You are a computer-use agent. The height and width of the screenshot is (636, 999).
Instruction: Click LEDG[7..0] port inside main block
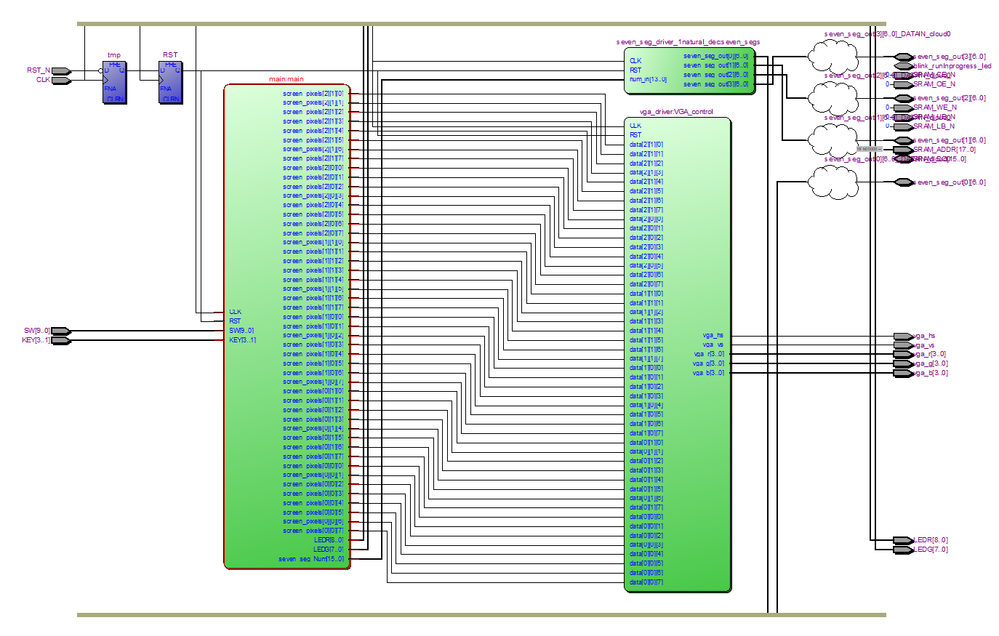tap(329, 550)
